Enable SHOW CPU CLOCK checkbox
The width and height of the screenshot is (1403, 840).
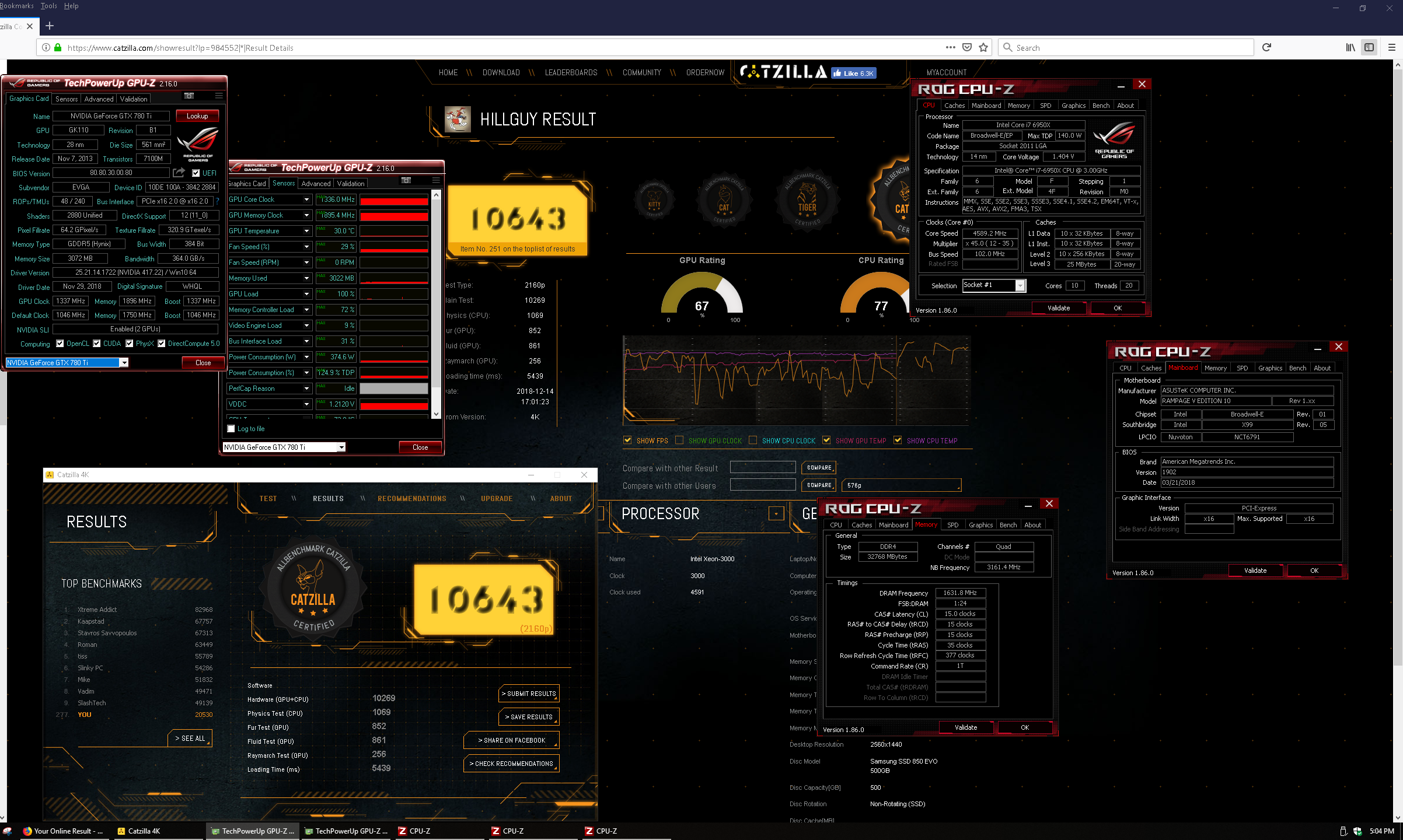click(753, 440)
